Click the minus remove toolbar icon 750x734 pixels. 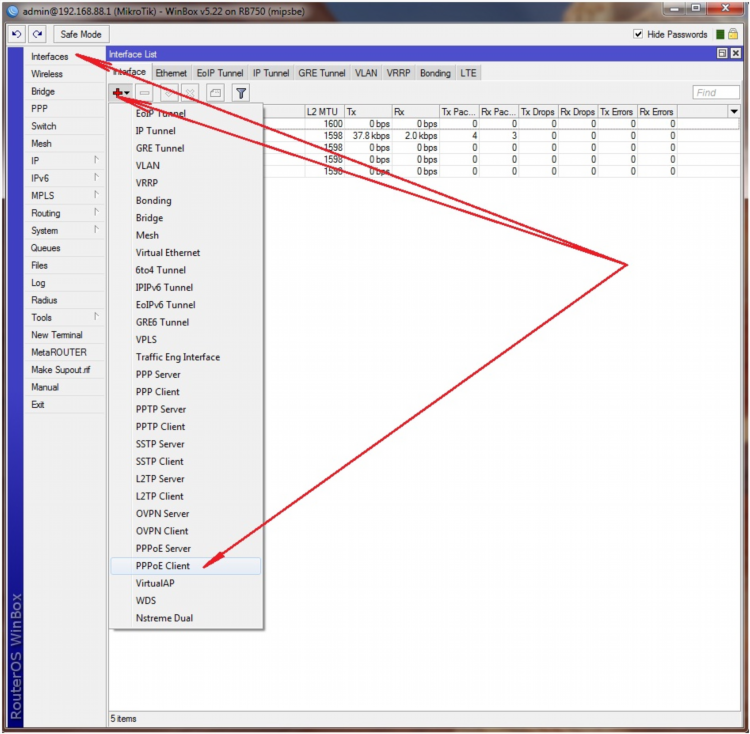144,93
